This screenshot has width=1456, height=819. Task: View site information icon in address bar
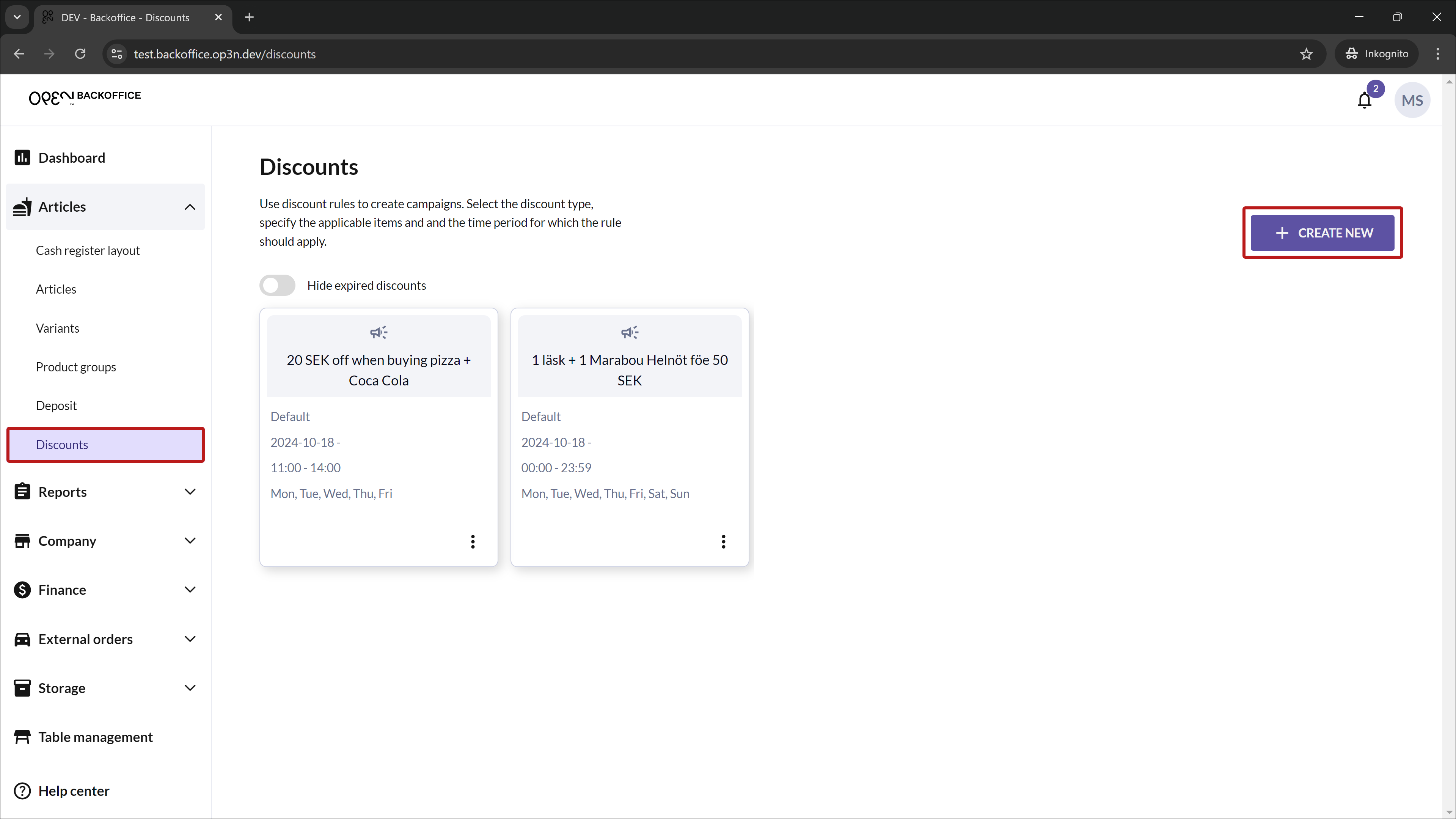[117, 54]
